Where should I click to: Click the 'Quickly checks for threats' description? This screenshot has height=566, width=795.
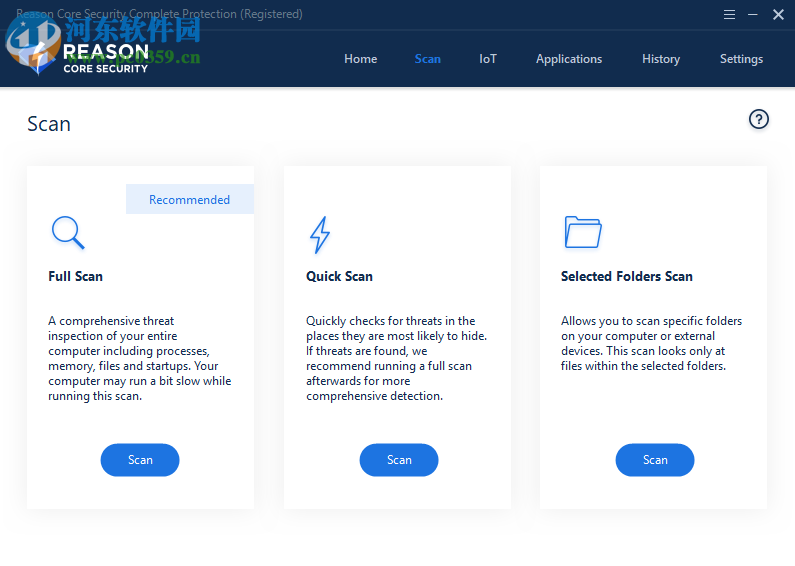pos(396,359)
